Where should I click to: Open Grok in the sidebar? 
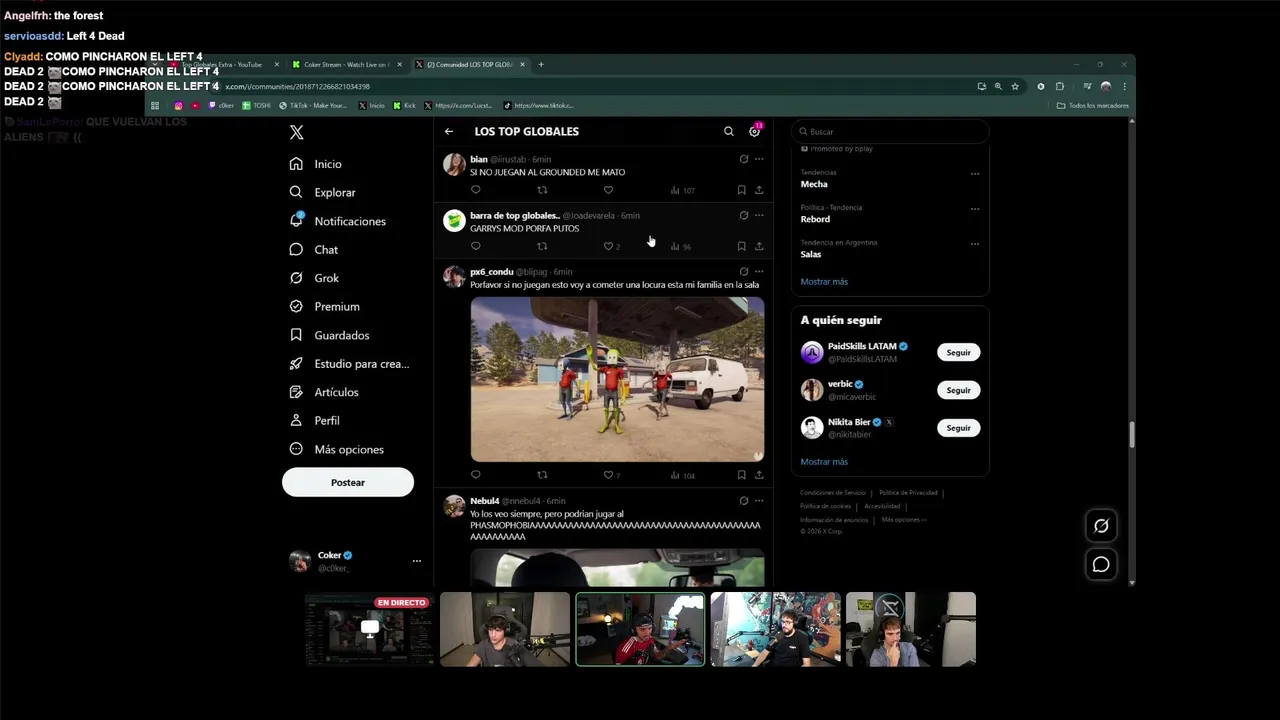(x=314, y=278)
